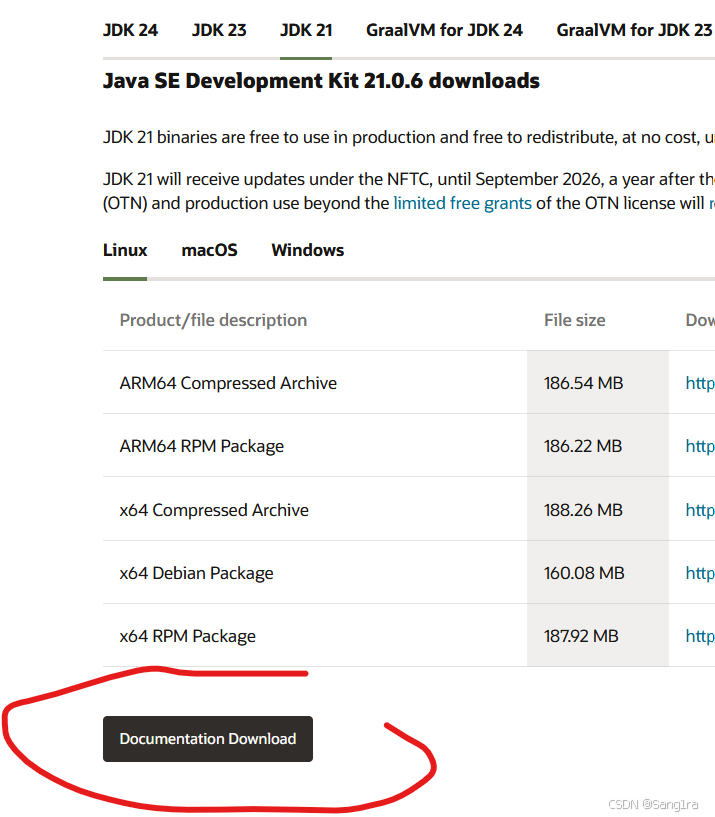This screenshot has height=817, width=715.
Task: Click the File size column header
Action: click(575, 320)
